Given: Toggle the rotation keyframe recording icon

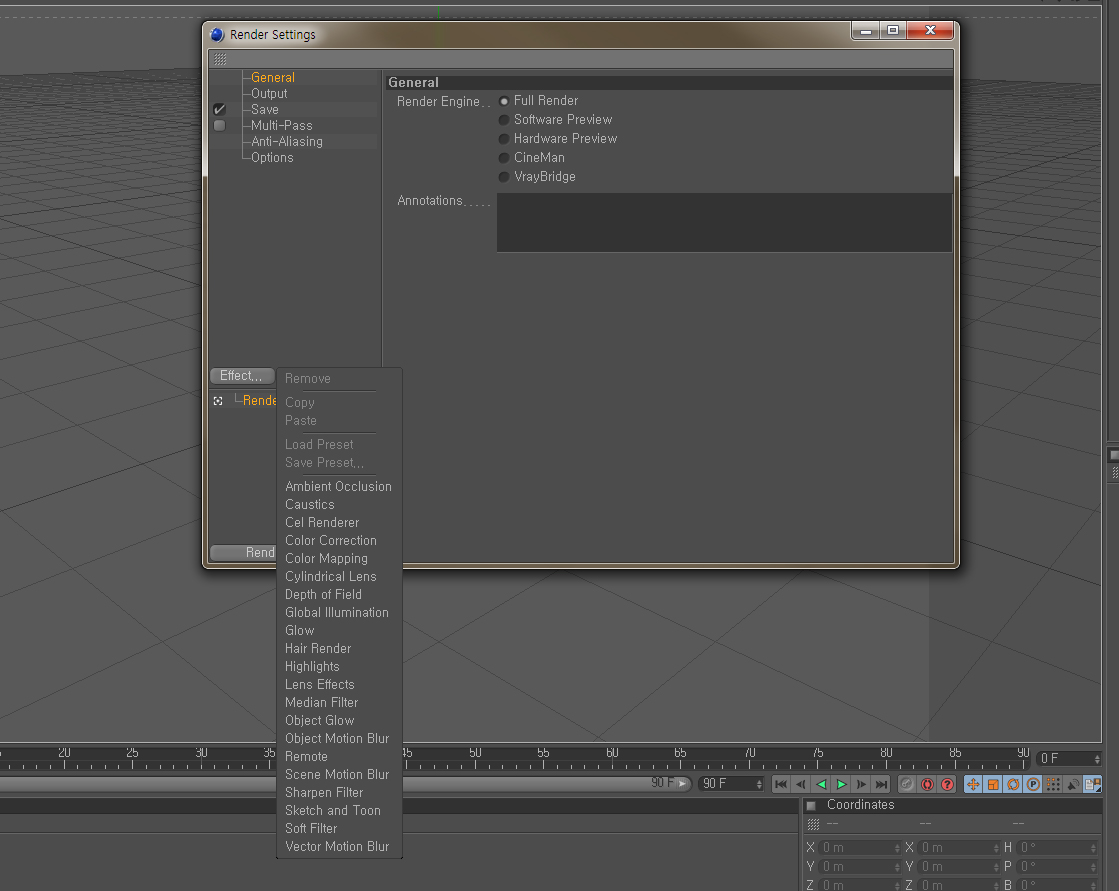Looking at the screenshot, I should pyautogui.click(x=1013, y=784).
